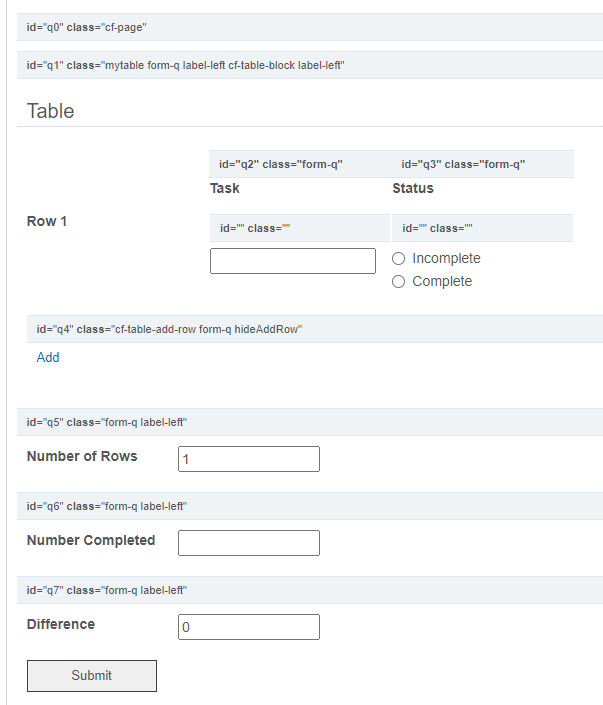This screenshot has height=705, width=603.
Task: Click the q4 cf-table-add-row label bar
Action: (315, 329)
